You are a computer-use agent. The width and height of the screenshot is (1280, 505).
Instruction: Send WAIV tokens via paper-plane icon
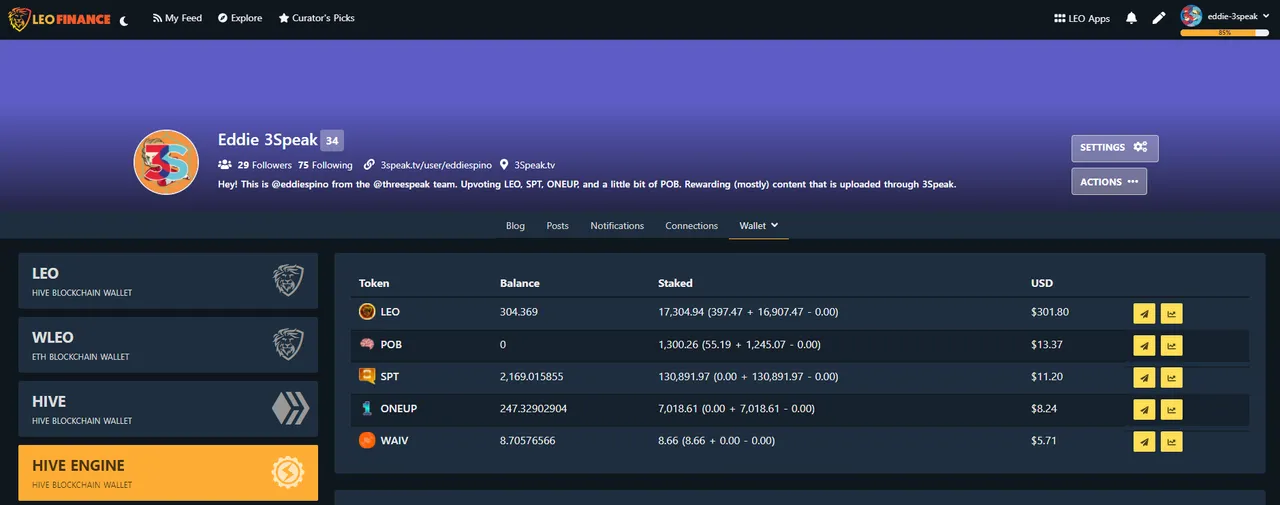coord(1144,441)
